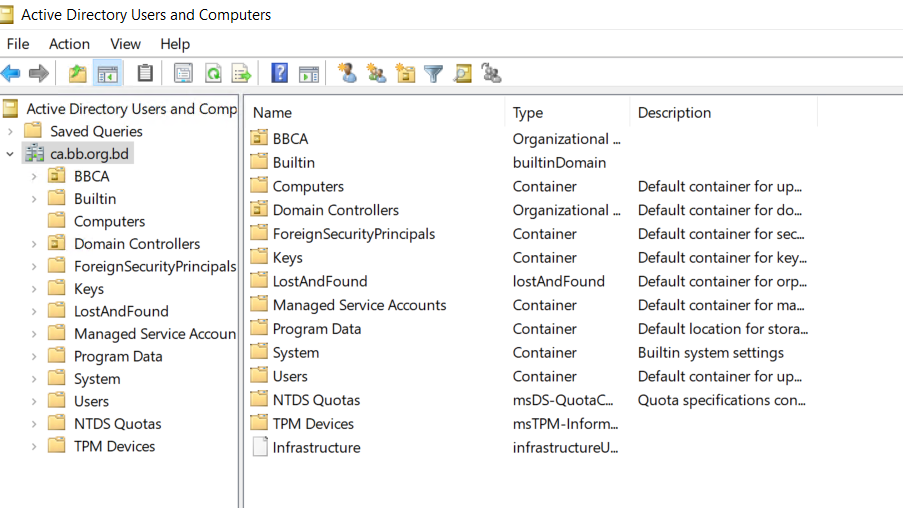Select the Active Directory Users and Computers root node
This screenshot has height=508, width=903.
131,108
